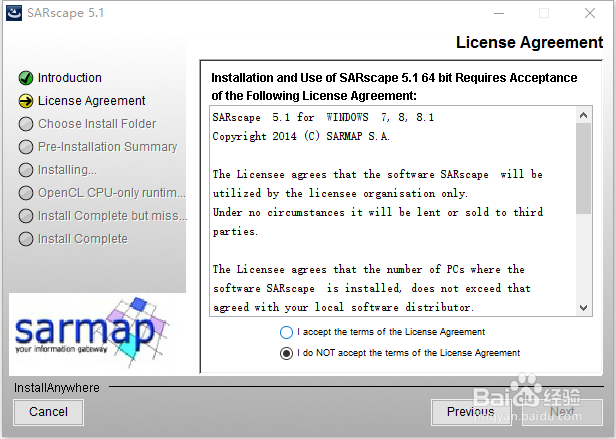The width and height of the screenshot is (616, 439).
Task: Click the InstallAnywhere label
Action: pos(57,388)
